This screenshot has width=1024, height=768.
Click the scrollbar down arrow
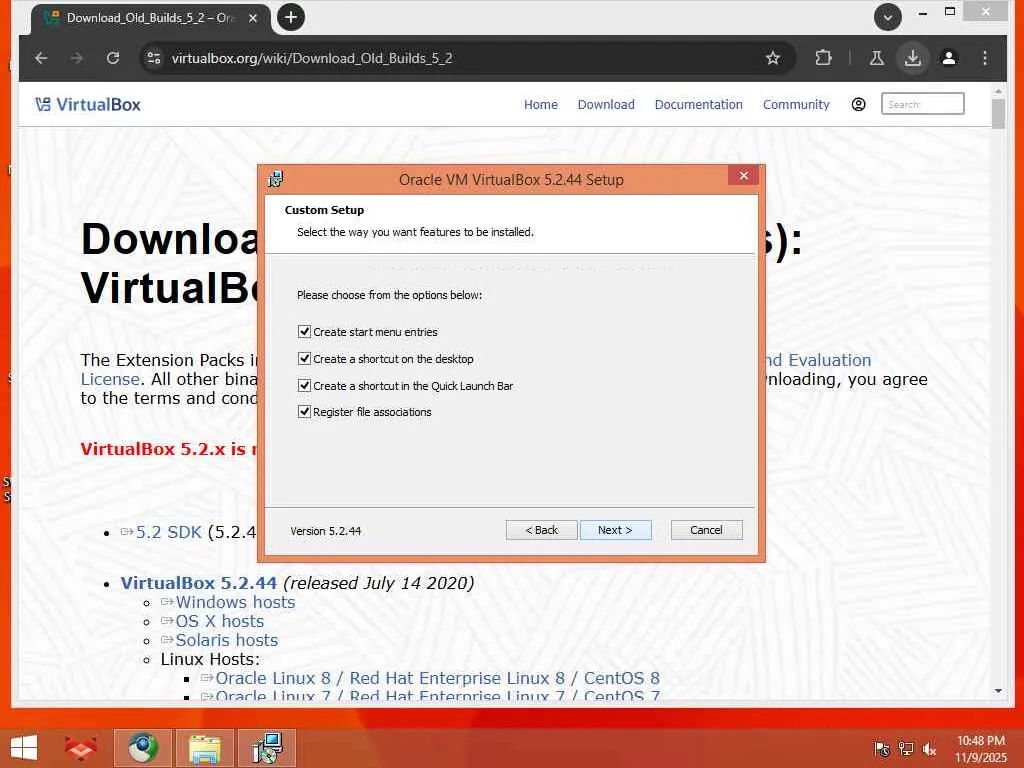pos(998,691)
